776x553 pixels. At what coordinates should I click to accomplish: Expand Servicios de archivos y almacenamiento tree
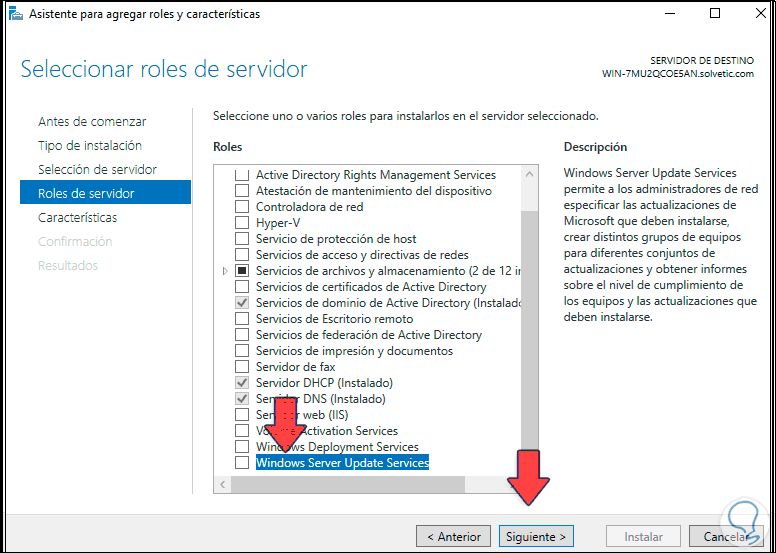click(225, 271)
